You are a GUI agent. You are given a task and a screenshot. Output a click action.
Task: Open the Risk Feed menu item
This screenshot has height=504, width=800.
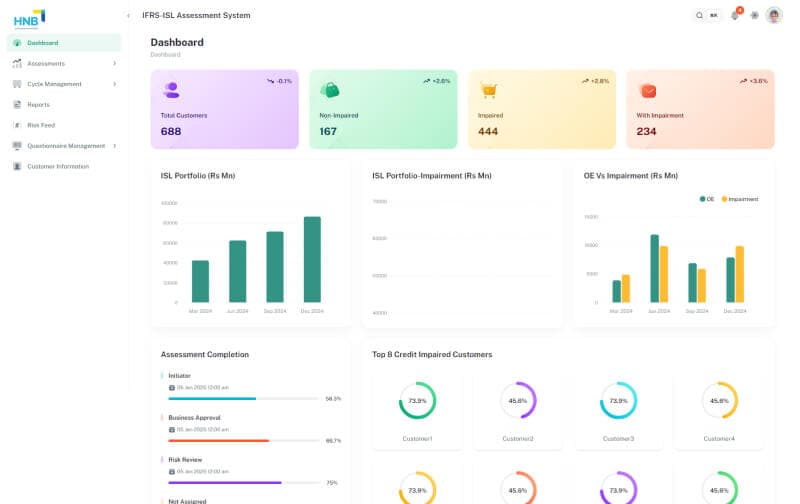click(64, 125)
